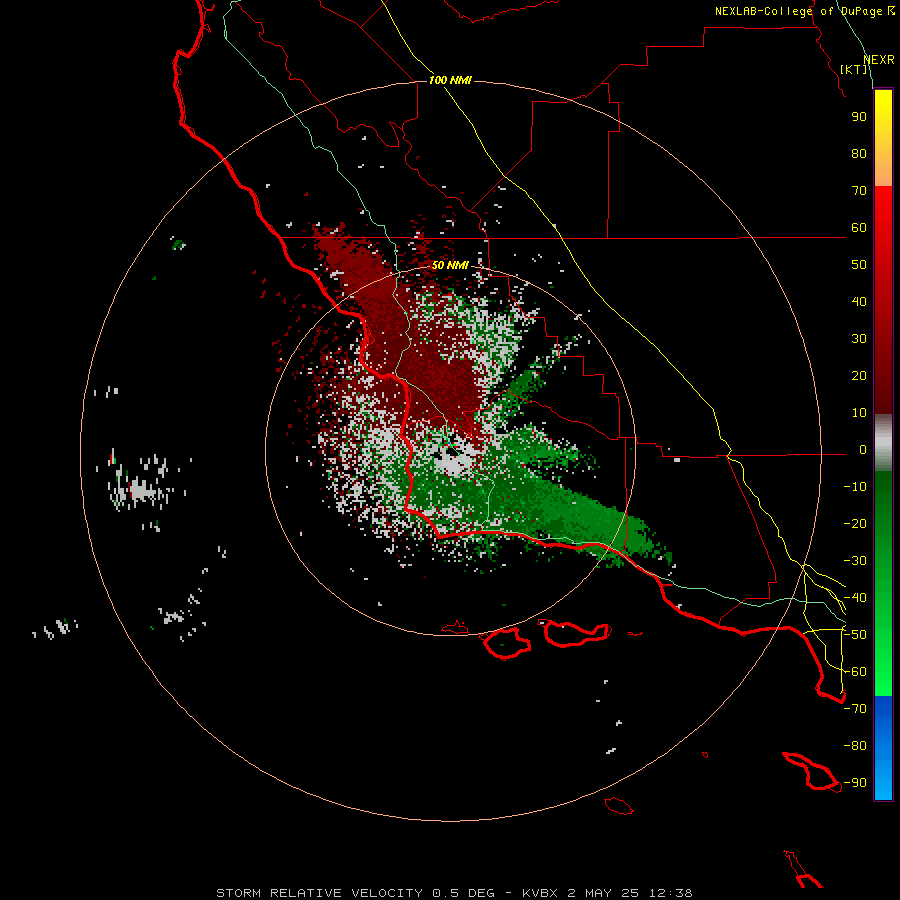Click the 90 value on the velocity scale

(x=859, y=117)
